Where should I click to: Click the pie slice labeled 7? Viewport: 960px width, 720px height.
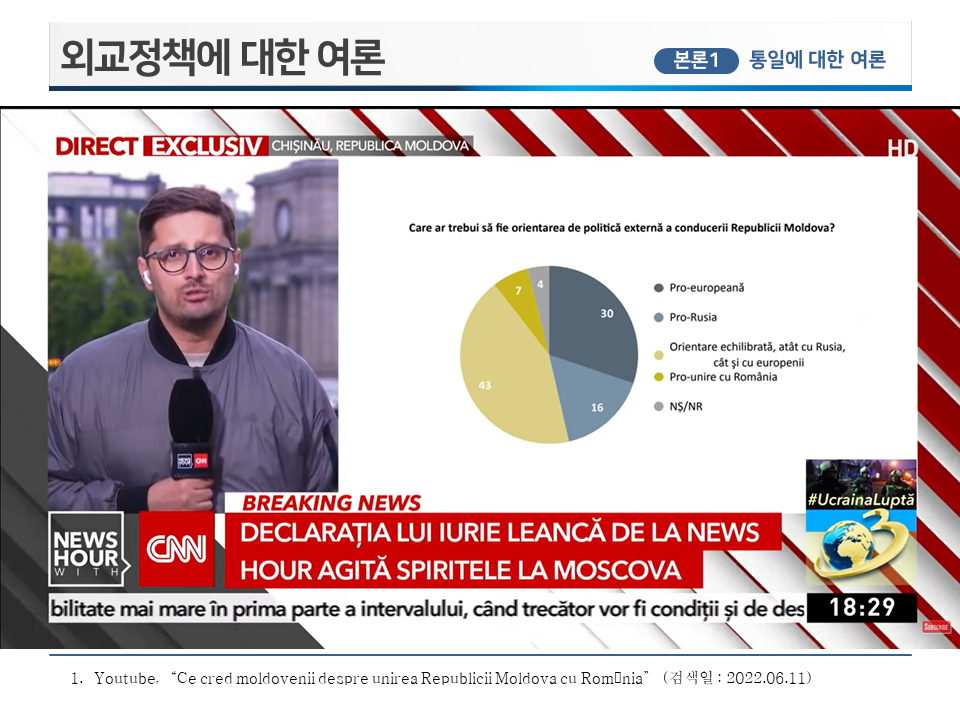tap(520, 294)
